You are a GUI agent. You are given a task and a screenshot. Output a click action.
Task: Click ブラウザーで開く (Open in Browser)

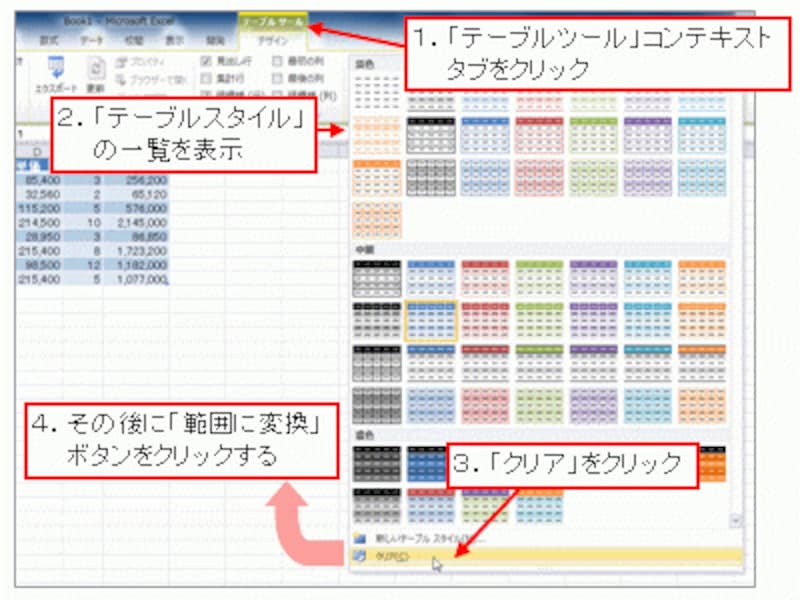151,80
